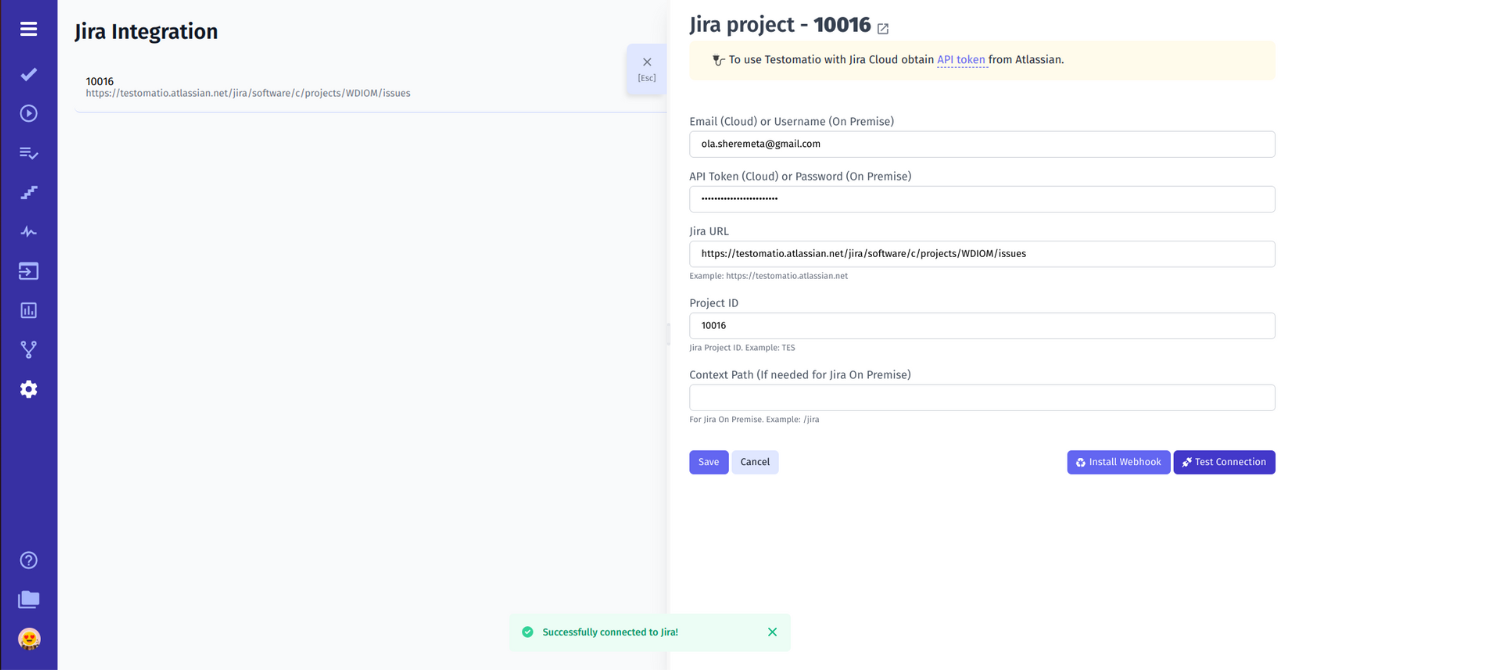Open the Help question-mark icon

[27, 560]
